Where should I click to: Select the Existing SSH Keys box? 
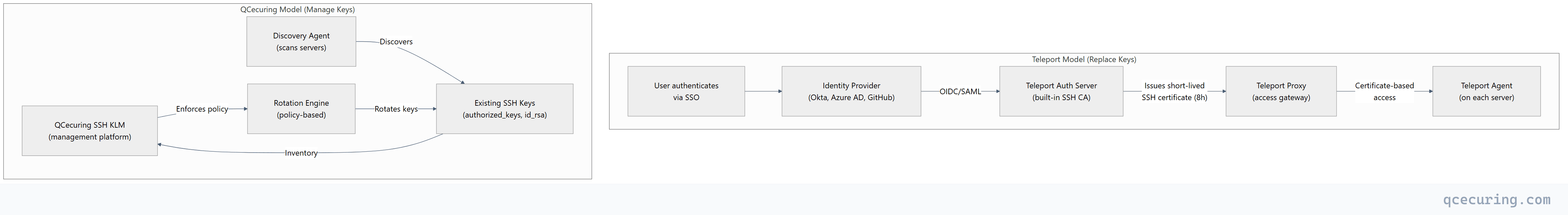point(504,109)
